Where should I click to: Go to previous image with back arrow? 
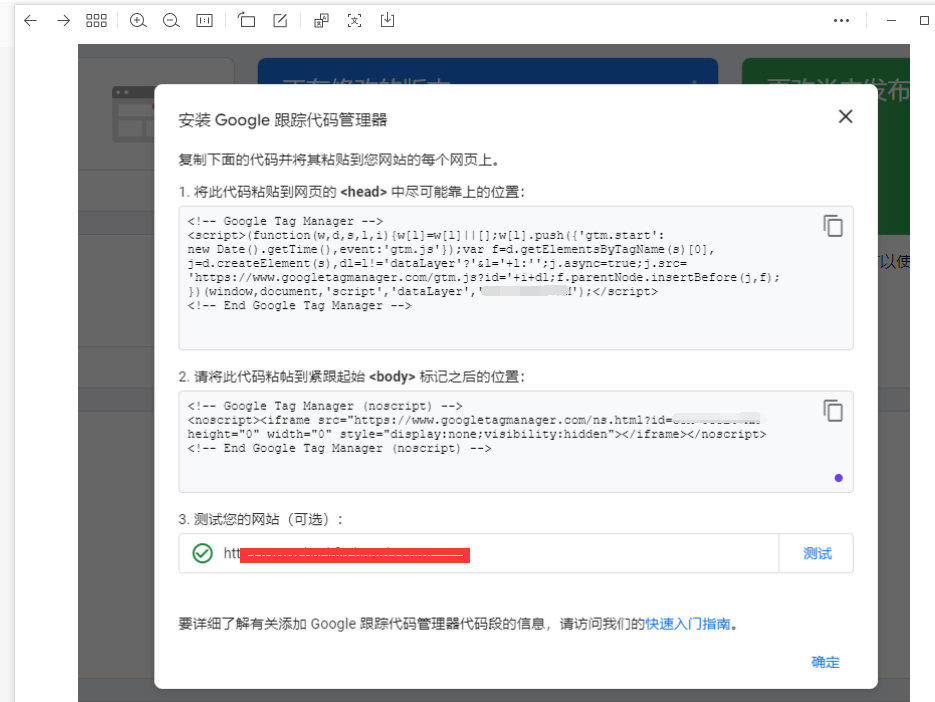pyautogui.click(x=30, y=21)
